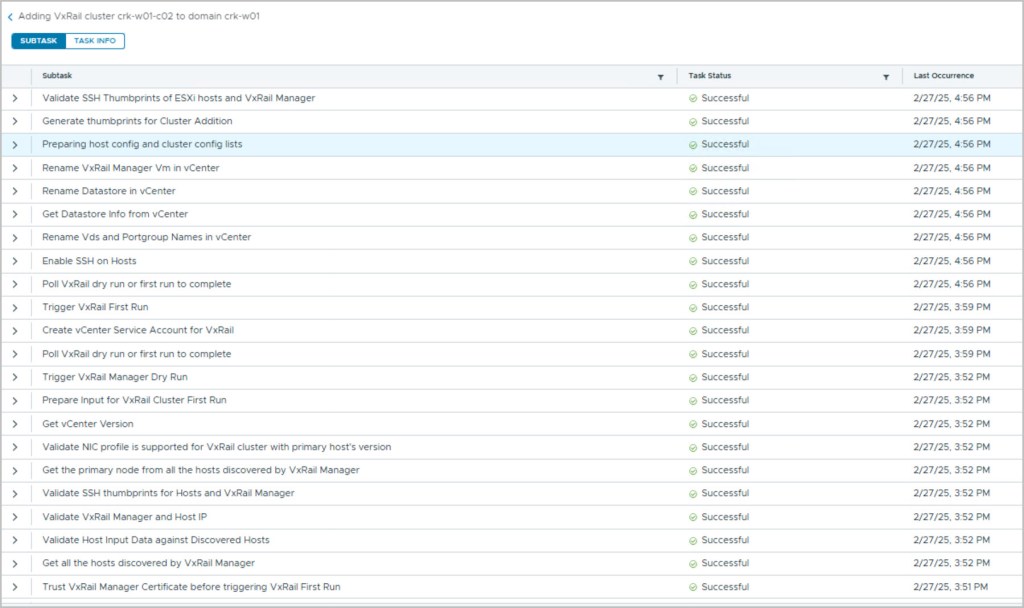The width and height of the screenshot is (1024, 608).
Task: Expand Create vCenter Service Account for VxRail
Action: (x=15, y=330)
